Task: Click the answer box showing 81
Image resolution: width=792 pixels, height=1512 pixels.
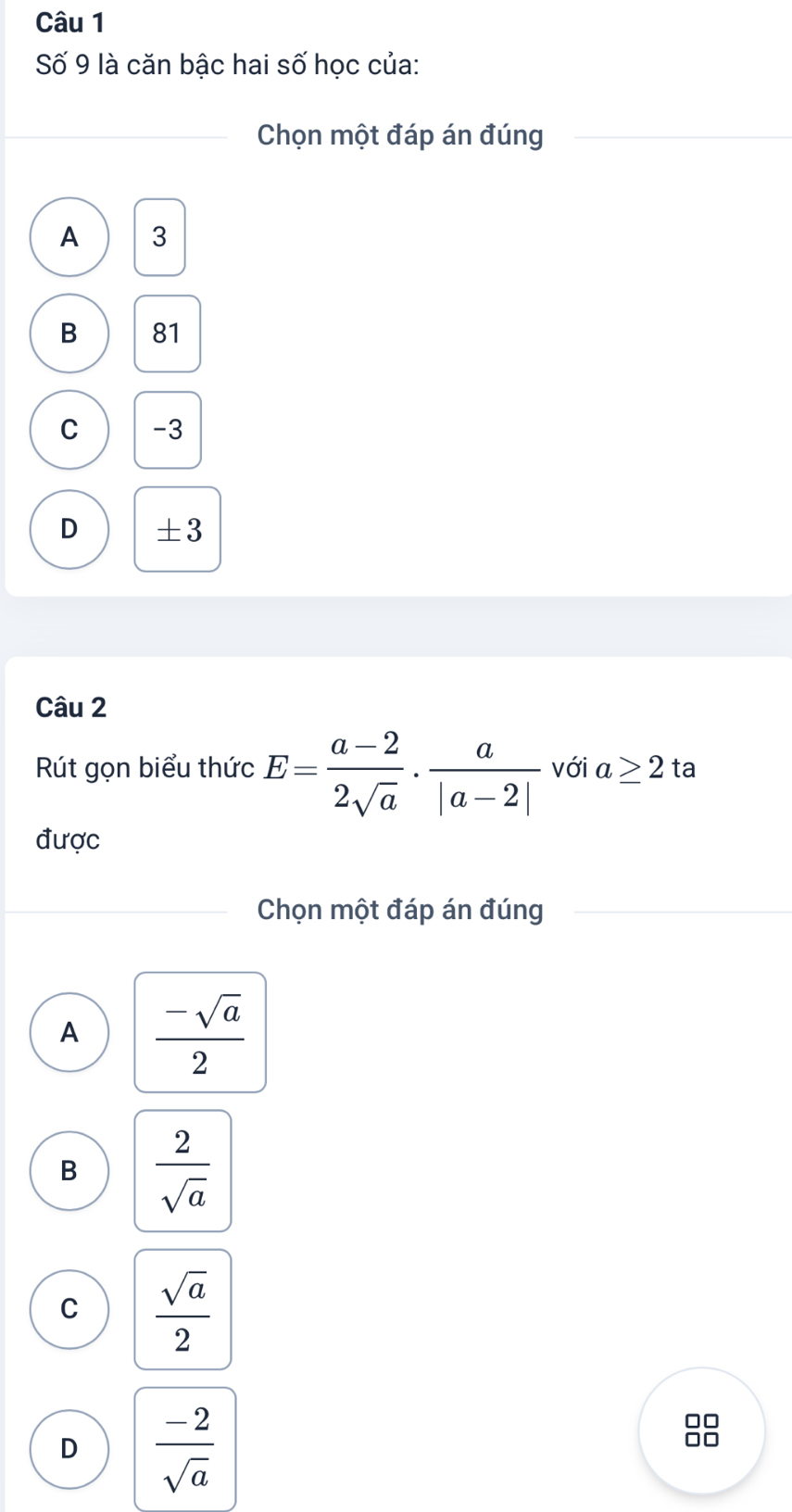Action: click(167, 334)
